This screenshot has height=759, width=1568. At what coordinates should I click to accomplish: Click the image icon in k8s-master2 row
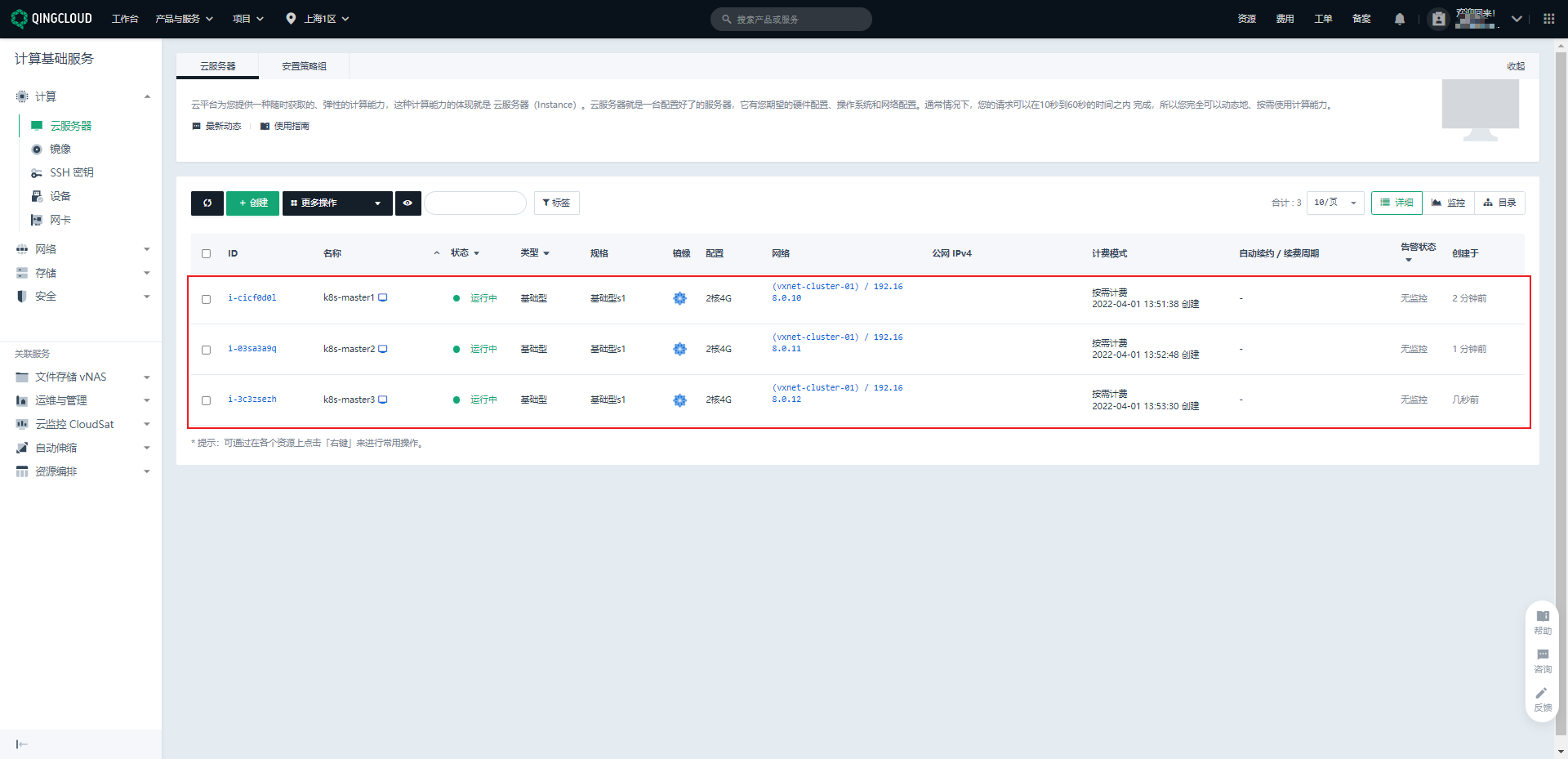pyautogui.click(x=679, y=350)
